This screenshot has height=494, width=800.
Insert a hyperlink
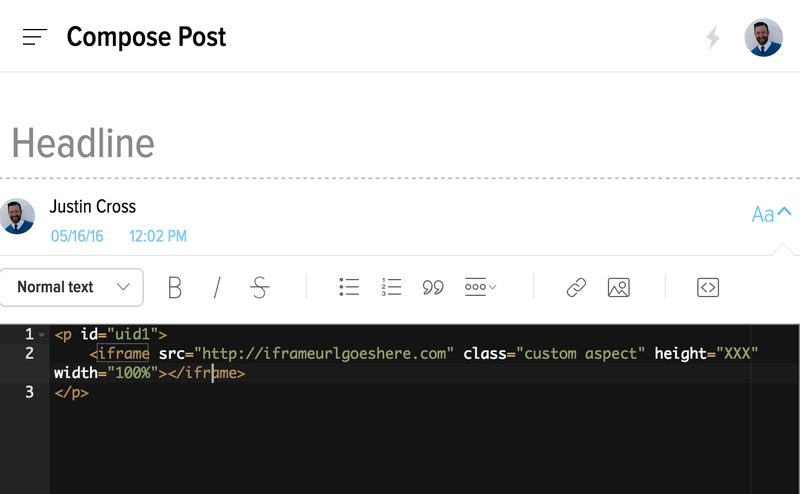(576, 287)
